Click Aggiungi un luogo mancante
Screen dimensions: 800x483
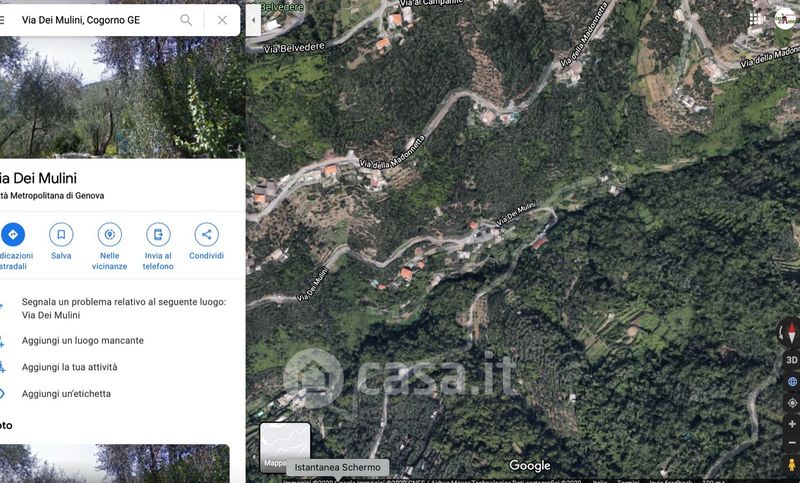(x=83, y=341)
